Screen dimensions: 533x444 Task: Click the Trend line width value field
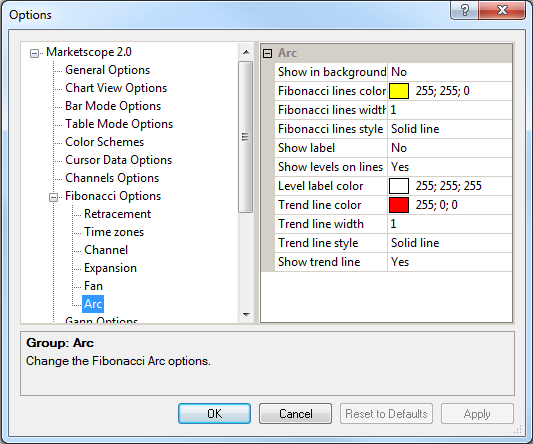coord(449,224)
